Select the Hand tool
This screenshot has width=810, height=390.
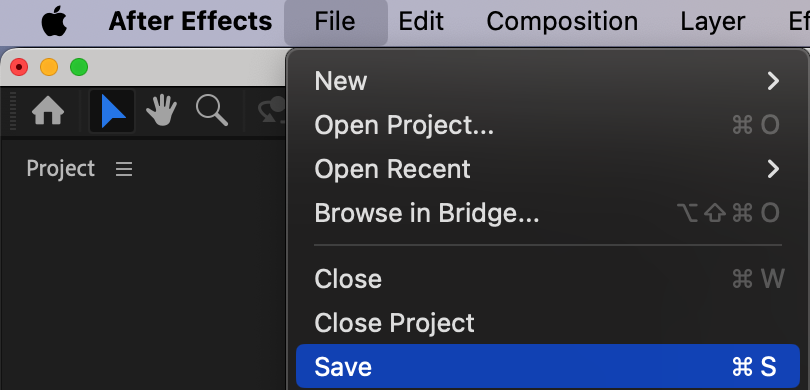pos(161,111)
